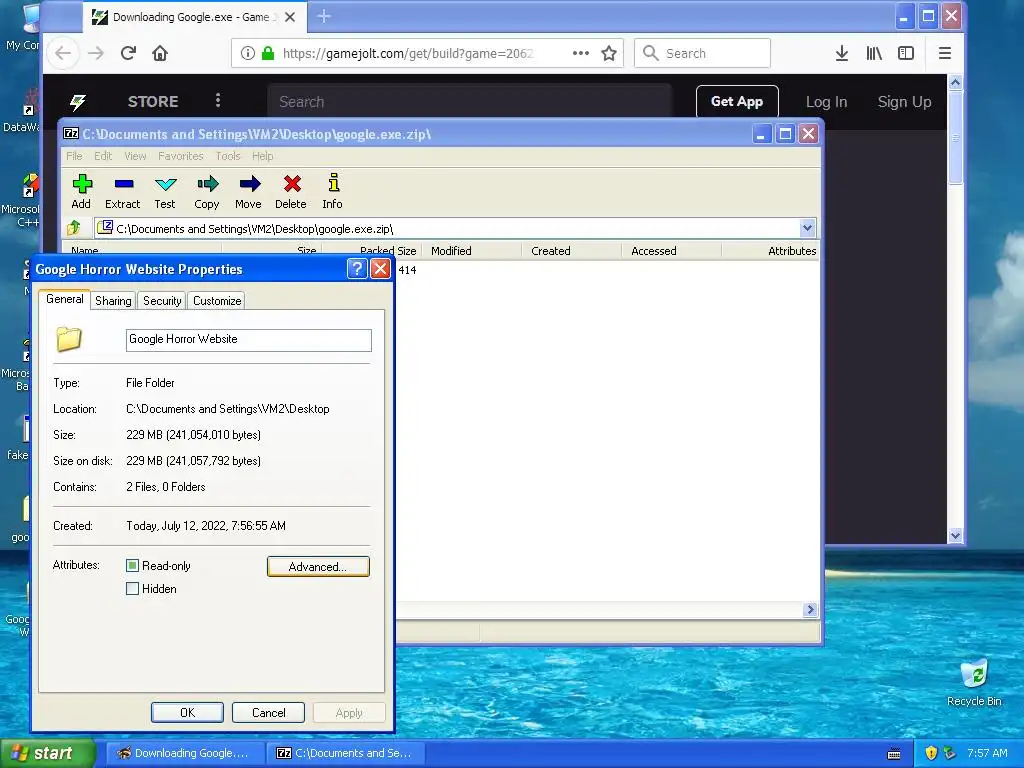Viewport: 1024px width, 768px height.
Task: Click the help question mark in Properties dialog
Action: point(357,268)
